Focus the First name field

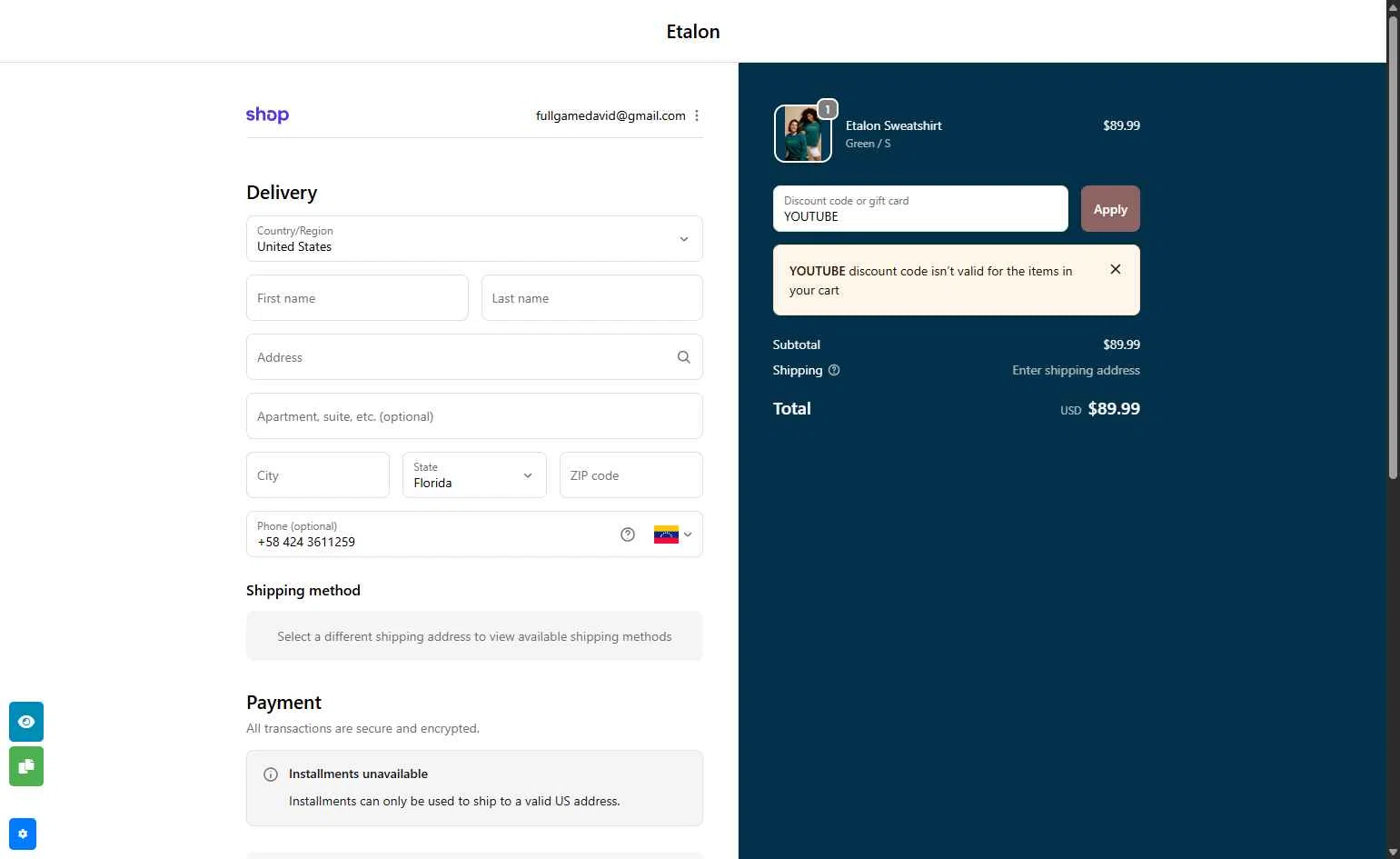357,298
